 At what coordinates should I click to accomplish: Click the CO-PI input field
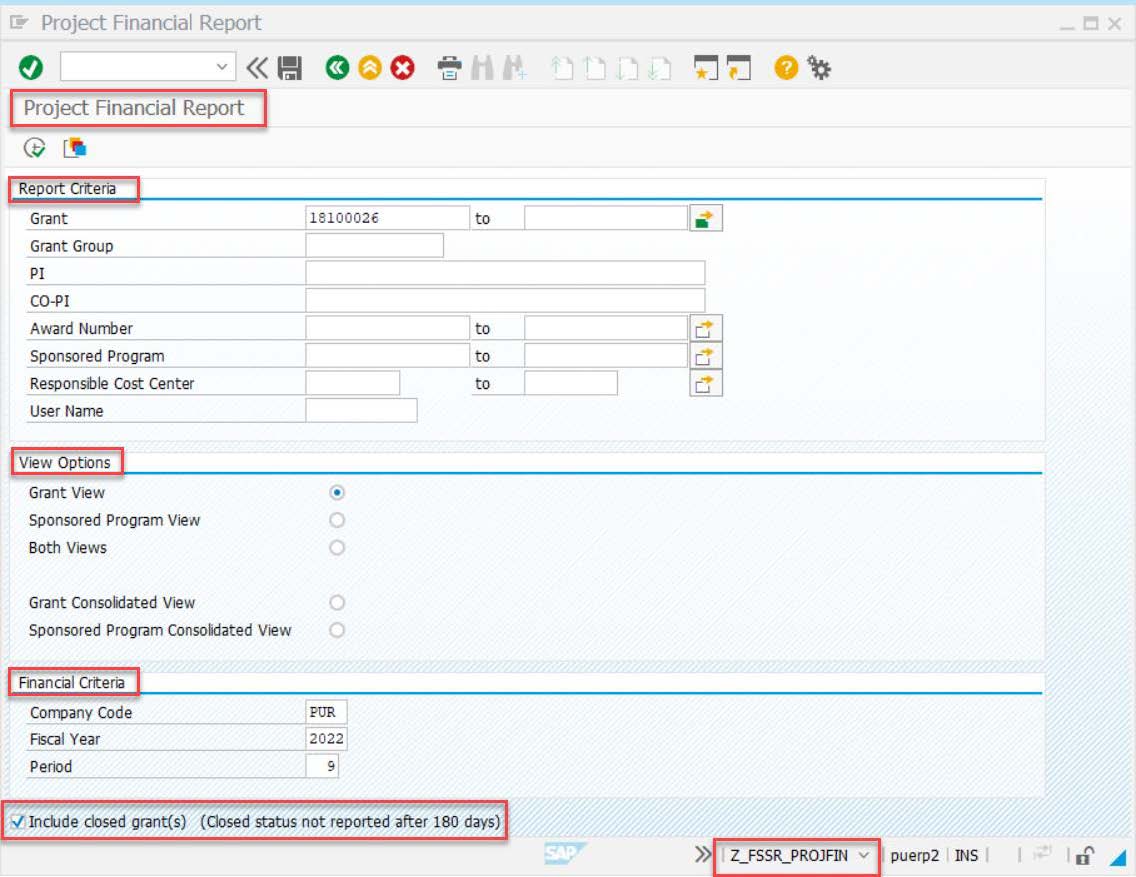(505, 301)
